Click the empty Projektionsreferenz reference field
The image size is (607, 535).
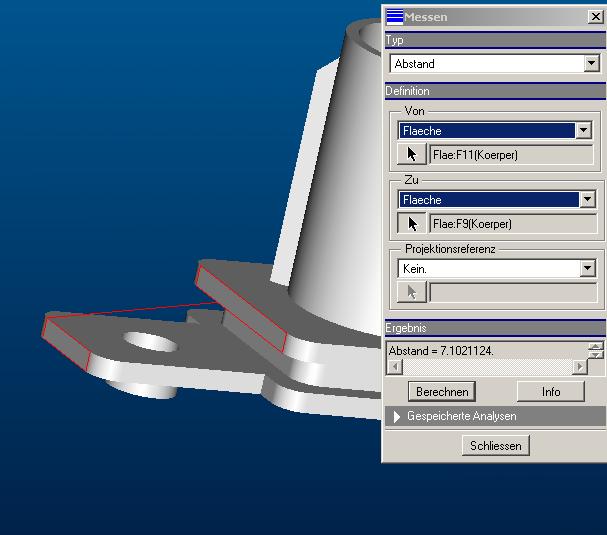pos(513,293)
